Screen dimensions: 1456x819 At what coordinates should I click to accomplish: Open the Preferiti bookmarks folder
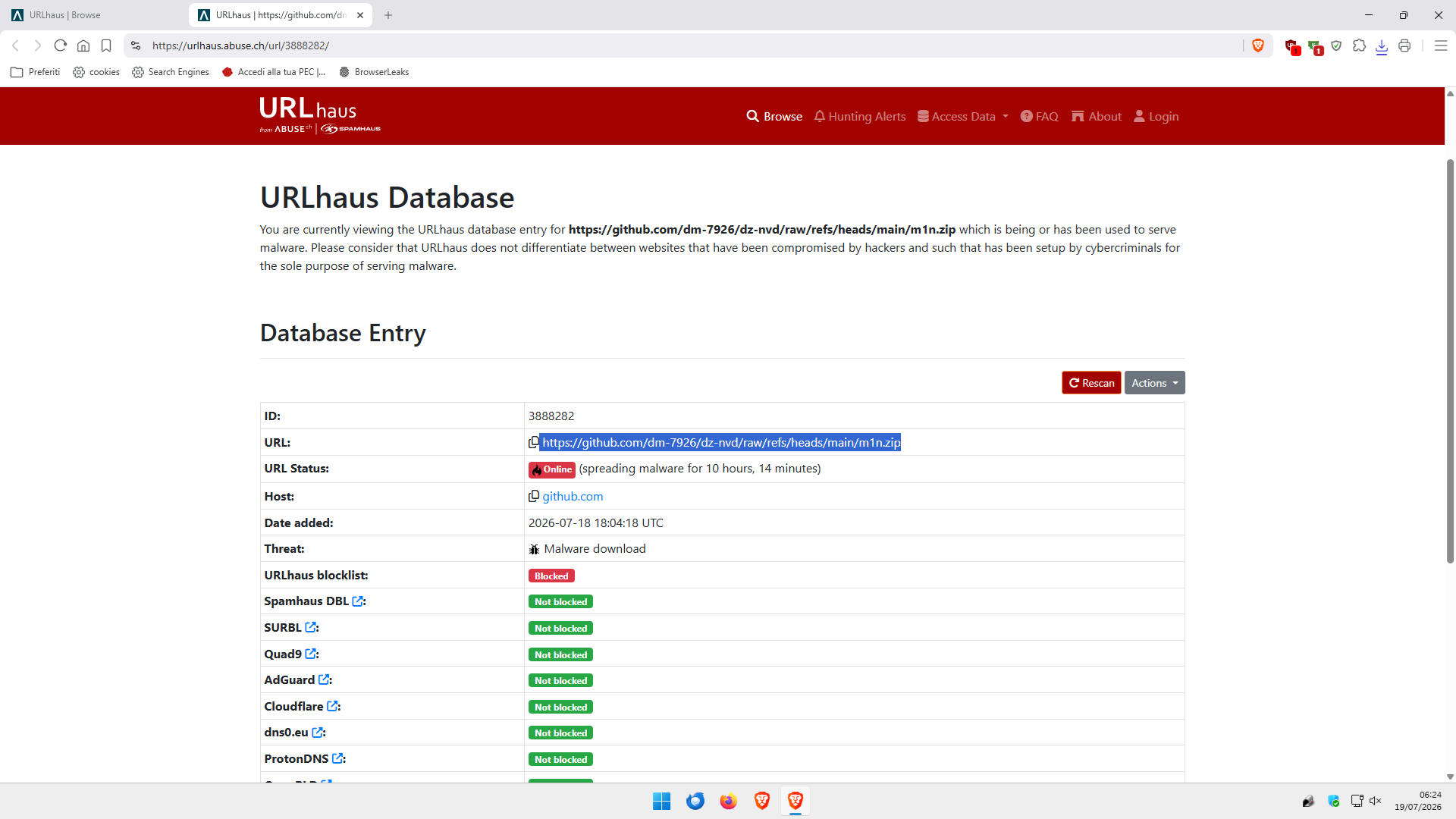(36, 72)
